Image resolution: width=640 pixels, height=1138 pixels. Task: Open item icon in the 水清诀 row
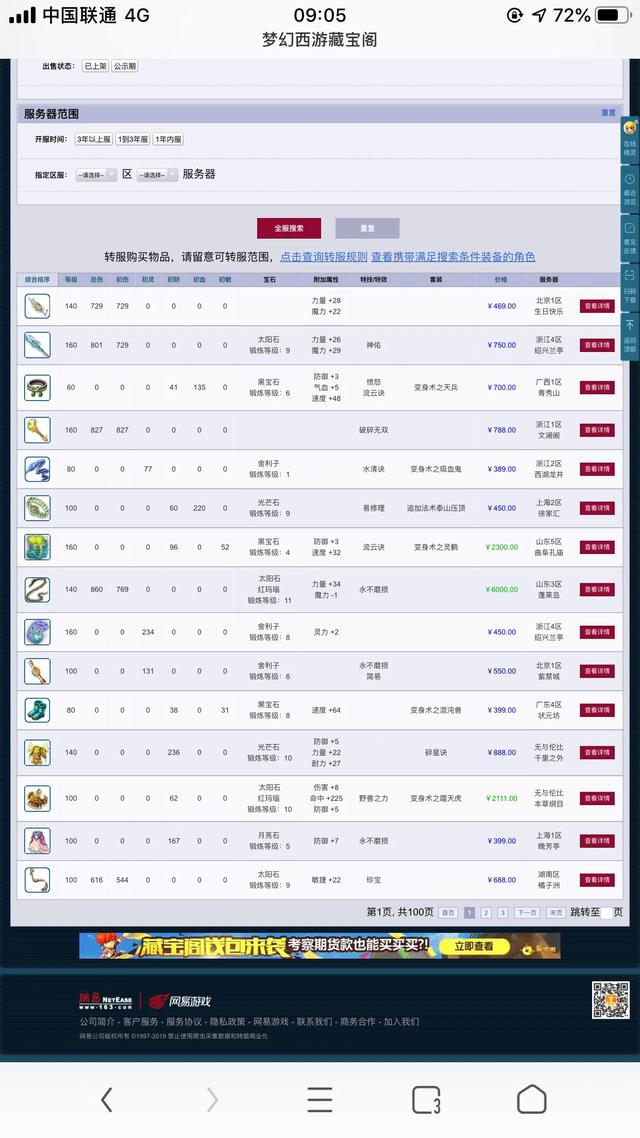37,469
